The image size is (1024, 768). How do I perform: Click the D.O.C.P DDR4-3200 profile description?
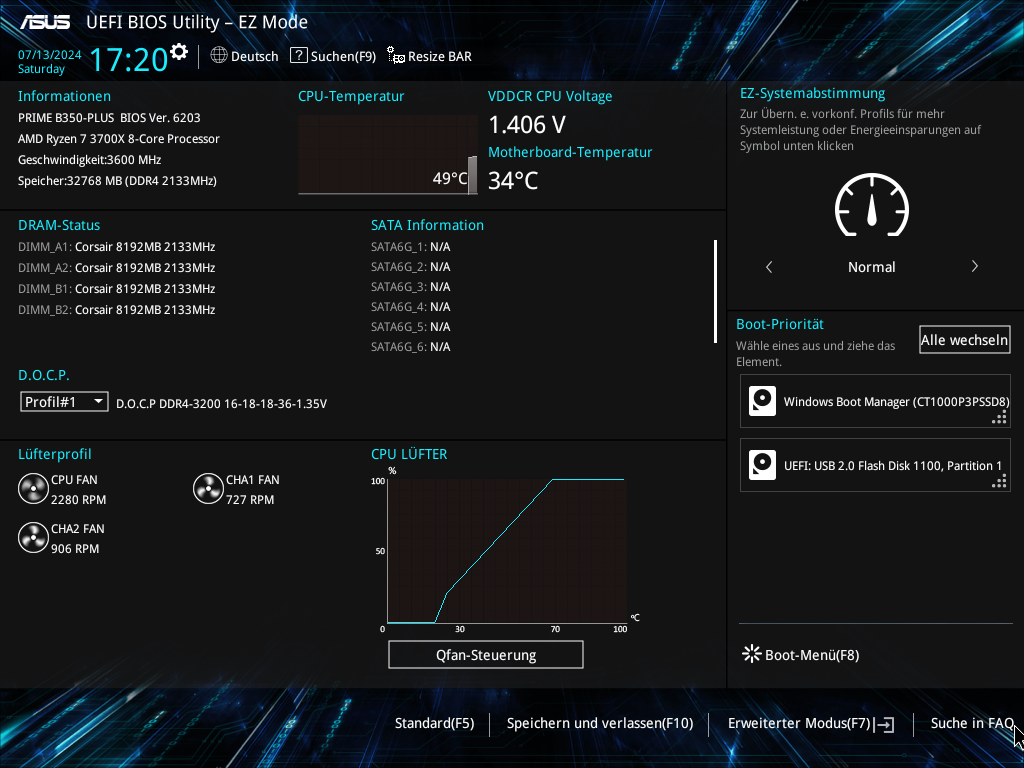221,404
